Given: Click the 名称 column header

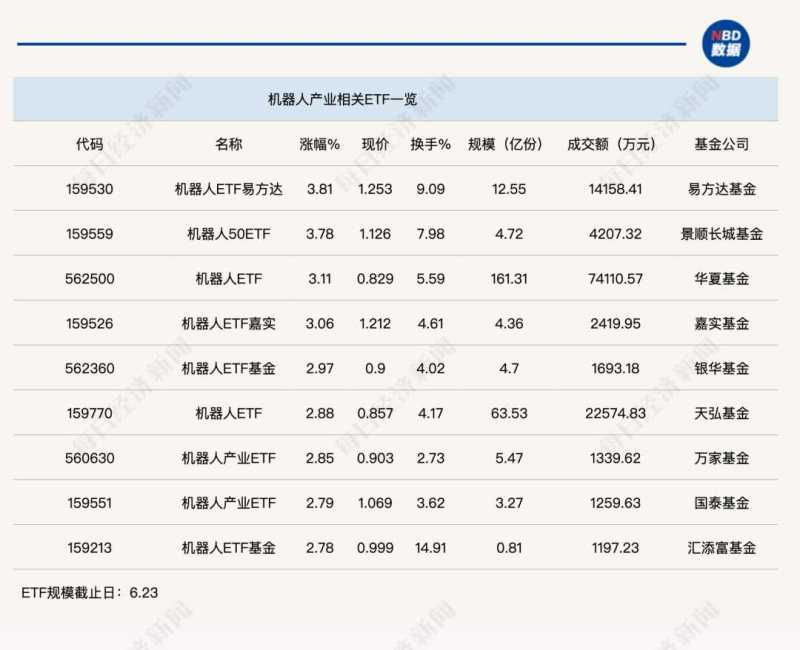Looking at the screenshot, I should 229,144.
